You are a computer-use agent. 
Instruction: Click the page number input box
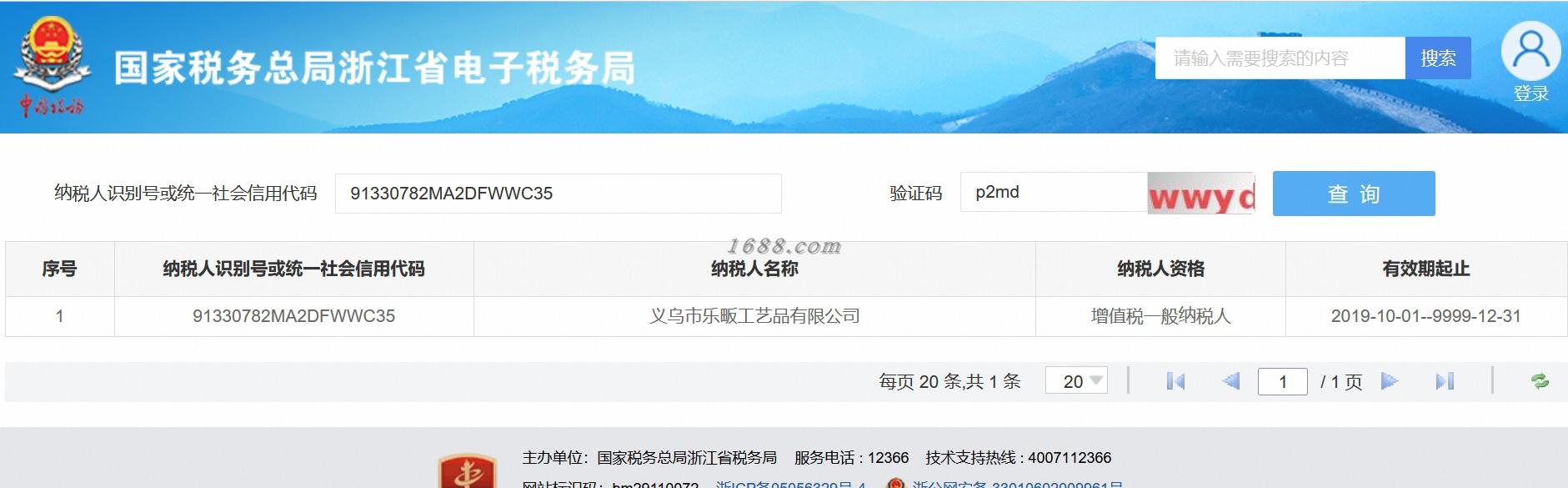(1282, 381)
